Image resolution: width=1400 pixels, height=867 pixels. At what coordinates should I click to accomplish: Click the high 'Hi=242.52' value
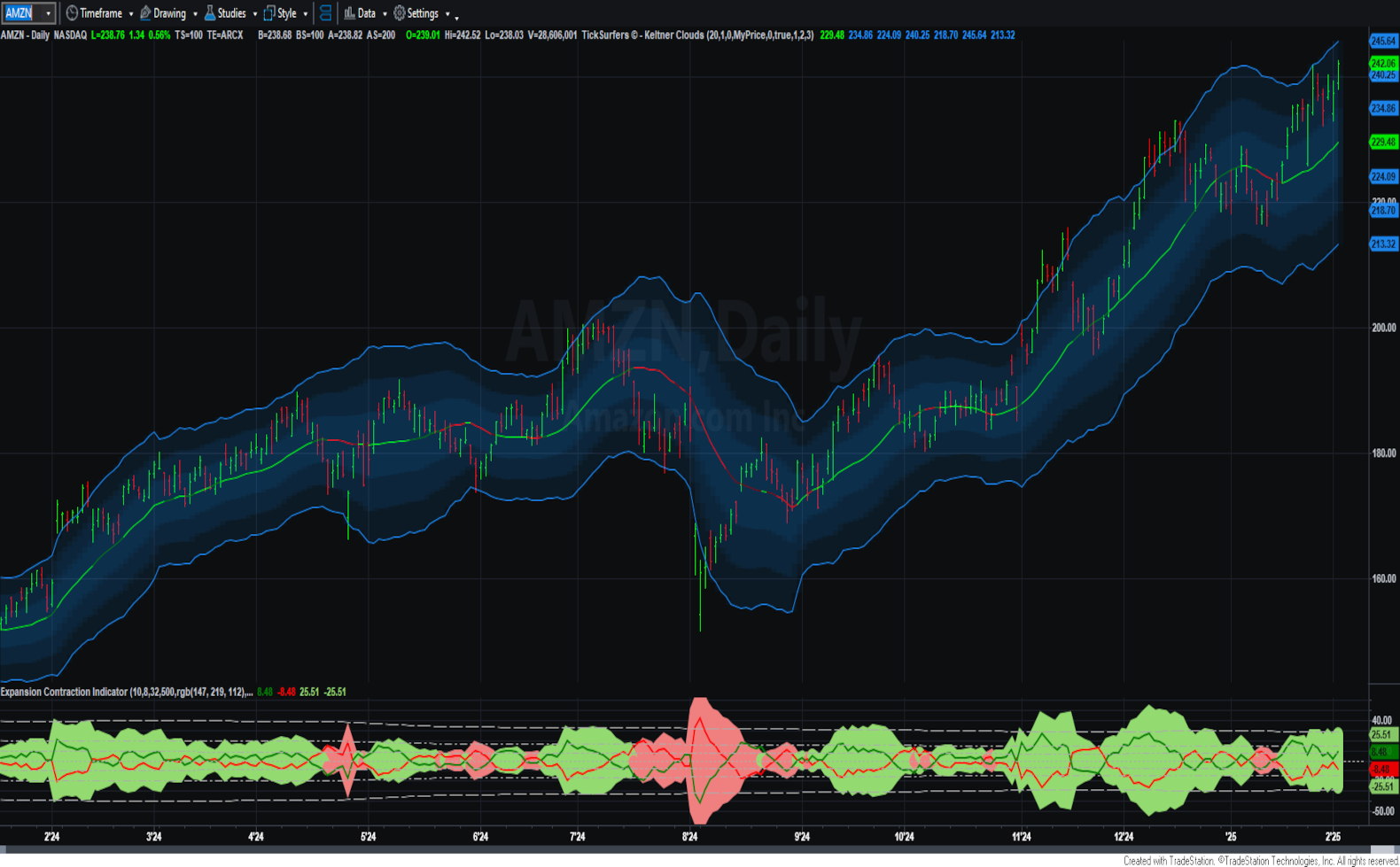463,35
